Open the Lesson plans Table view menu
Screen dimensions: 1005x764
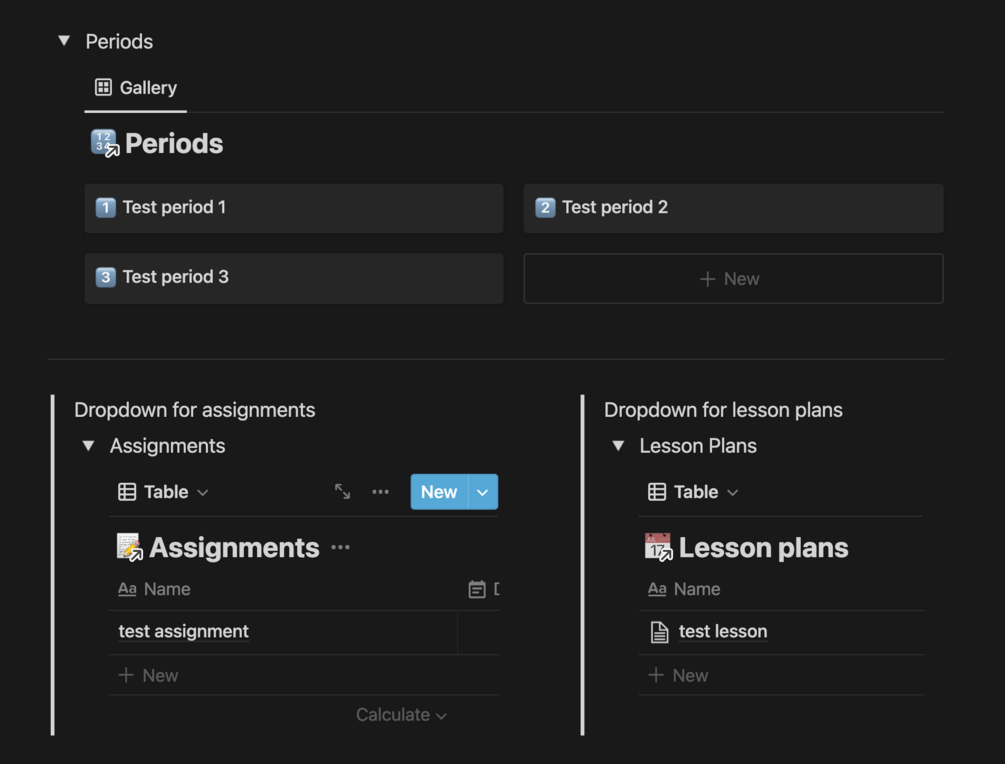coord(693,492)
